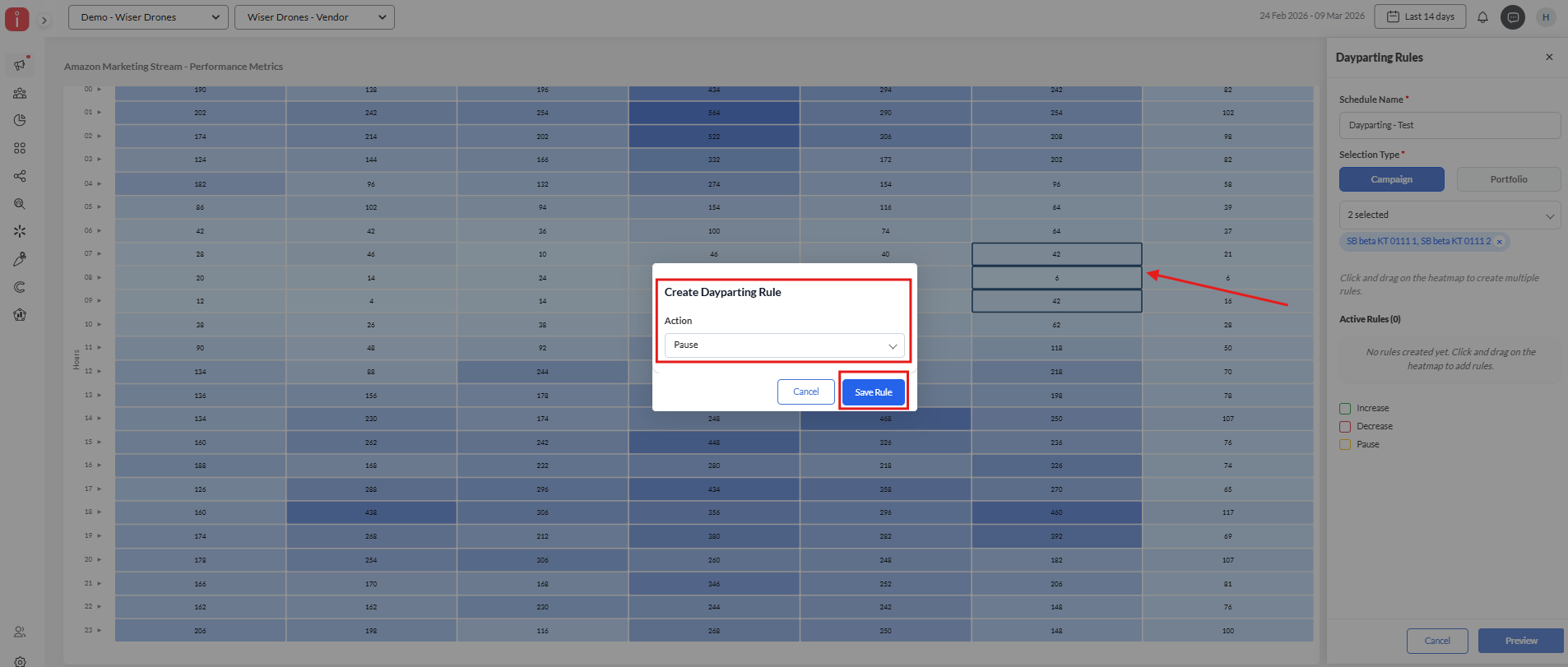1568x667 pixels.
Task: Open the four-squares dashboard icon in sidebar
Action: click(20, 148)
